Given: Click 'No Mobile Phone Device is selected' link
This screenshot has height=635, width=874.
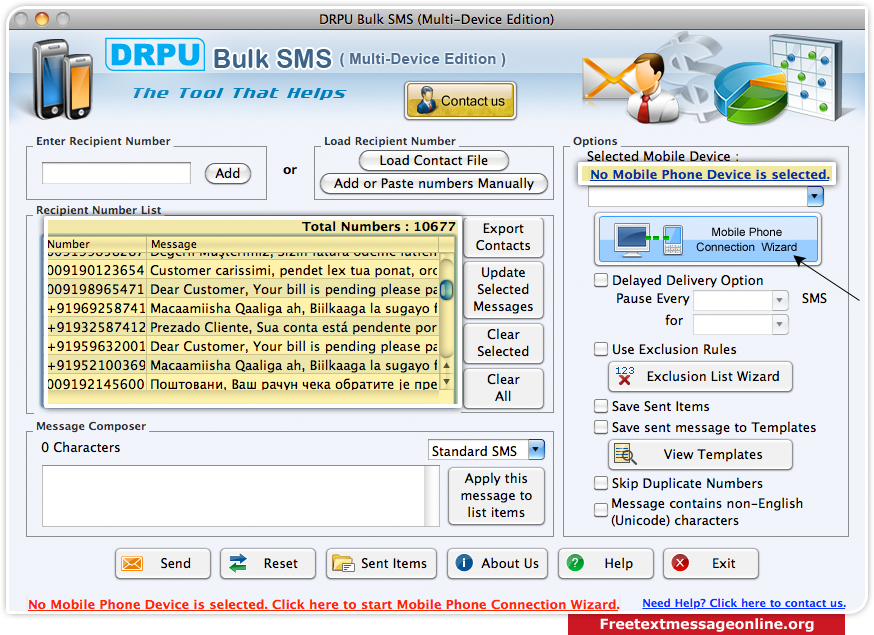Looking at the screenshot, I should (710, 174).
